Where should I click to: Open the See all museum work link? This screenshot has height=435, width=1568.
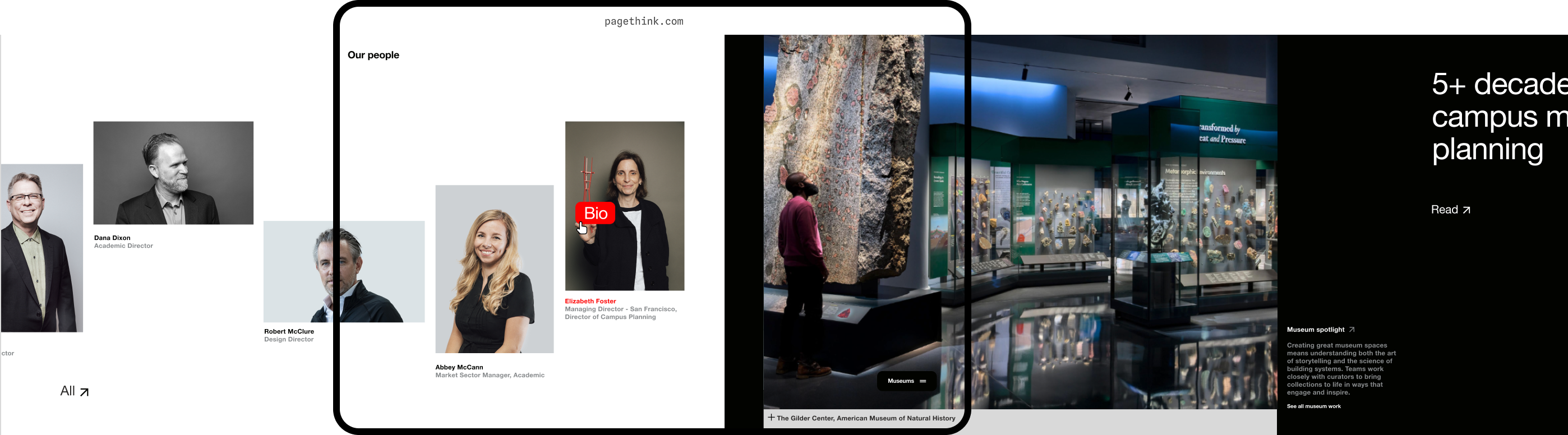coord(1313,406)
